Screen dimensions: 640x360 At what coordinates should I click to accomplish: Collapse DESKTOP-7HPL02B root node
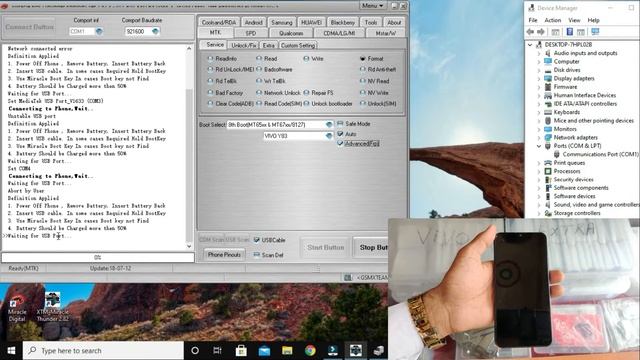[530, 44]
